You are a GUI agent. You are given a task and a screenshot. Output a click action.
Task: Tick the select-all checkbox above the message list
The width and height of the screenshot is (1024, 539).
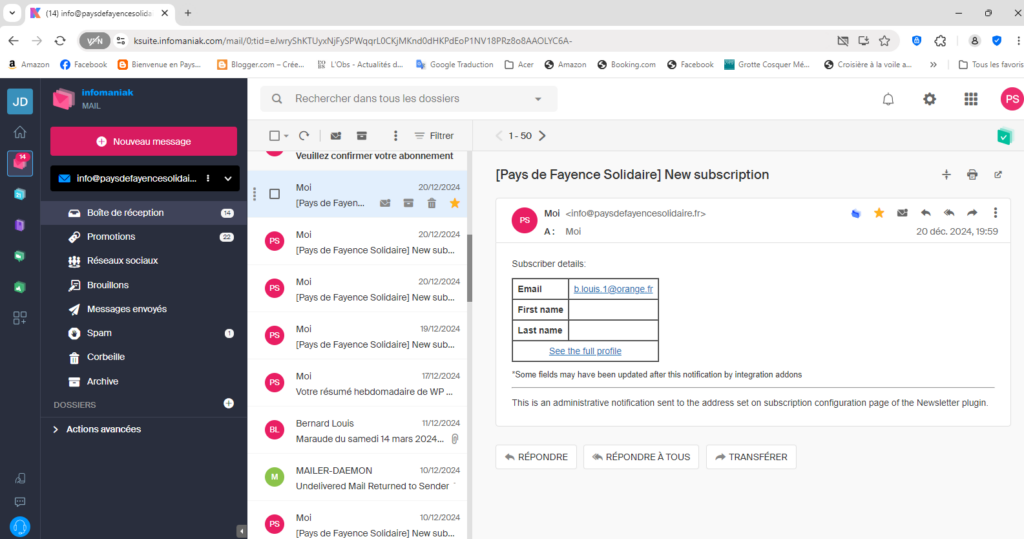274,135
